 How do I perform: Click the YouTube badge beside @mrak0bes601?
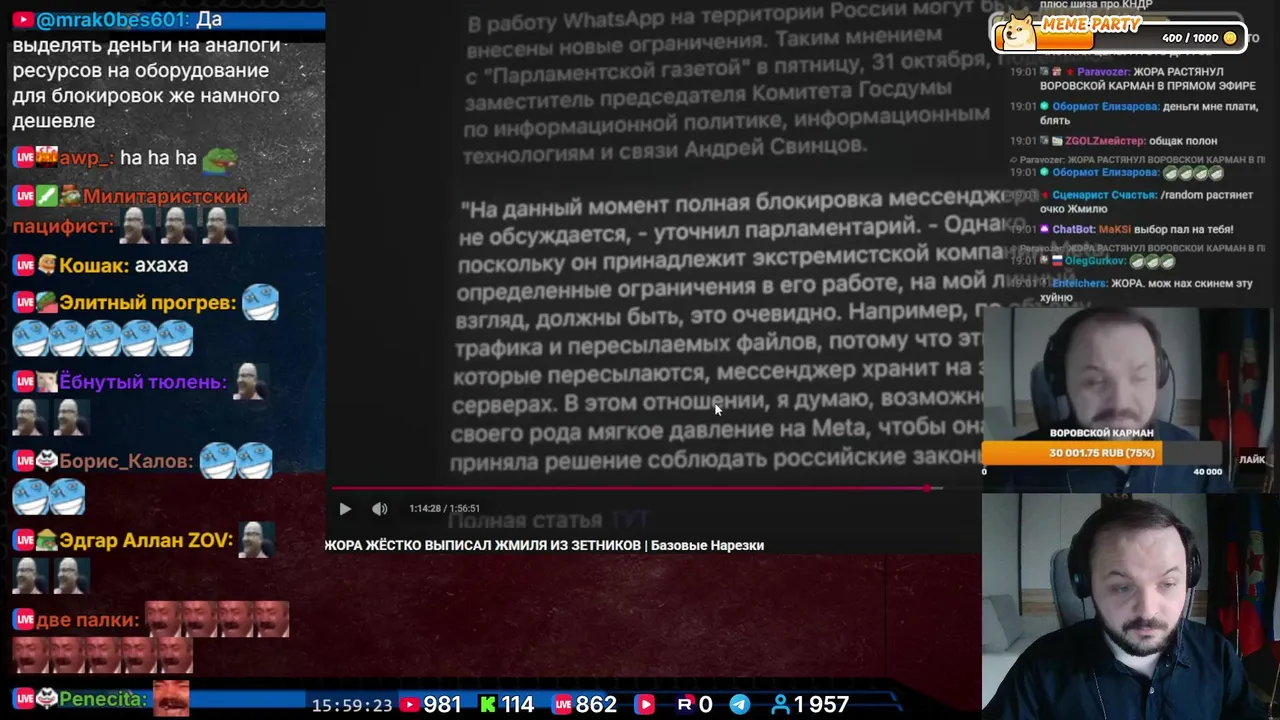22,20
